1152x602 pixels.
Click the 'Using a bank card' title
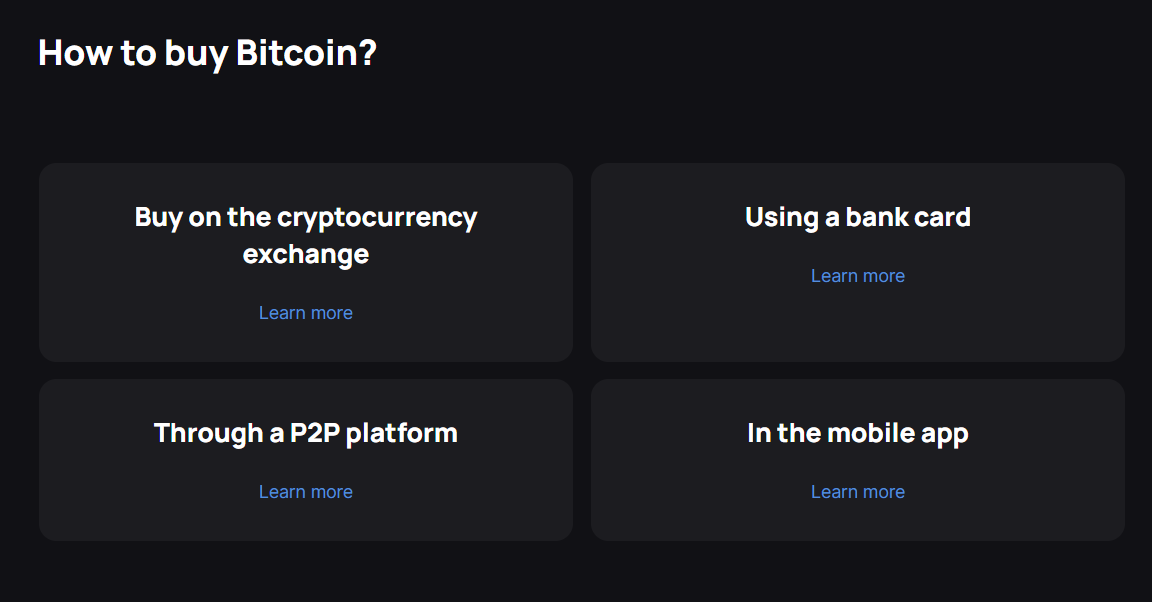coord(857,217)
